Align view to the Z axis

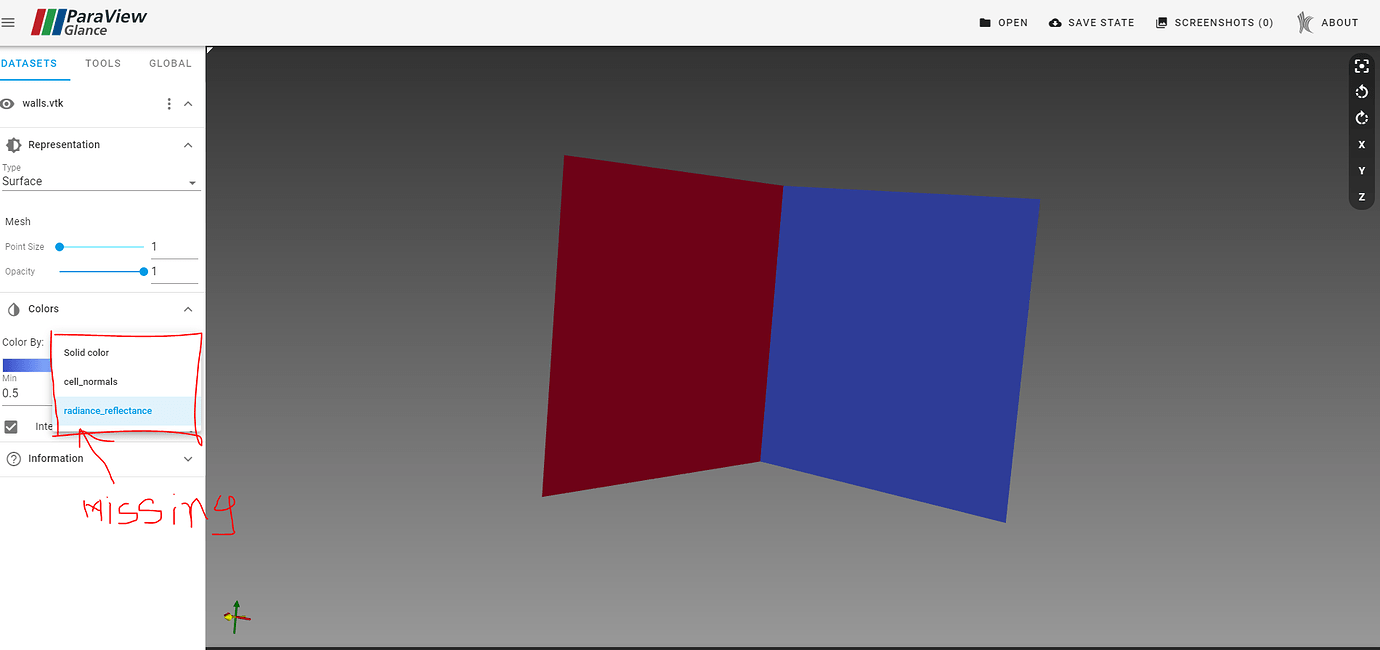coord(1361,197)
